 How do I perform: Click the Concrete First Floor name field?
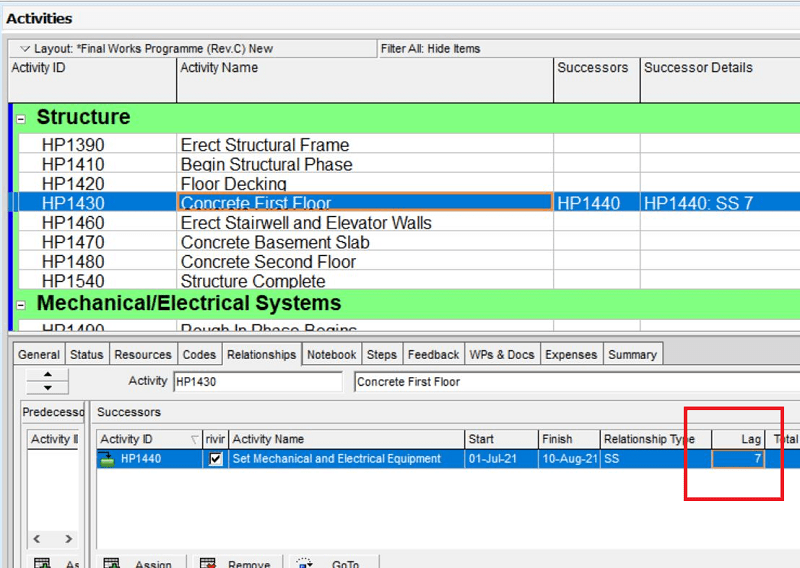(577, 382)
